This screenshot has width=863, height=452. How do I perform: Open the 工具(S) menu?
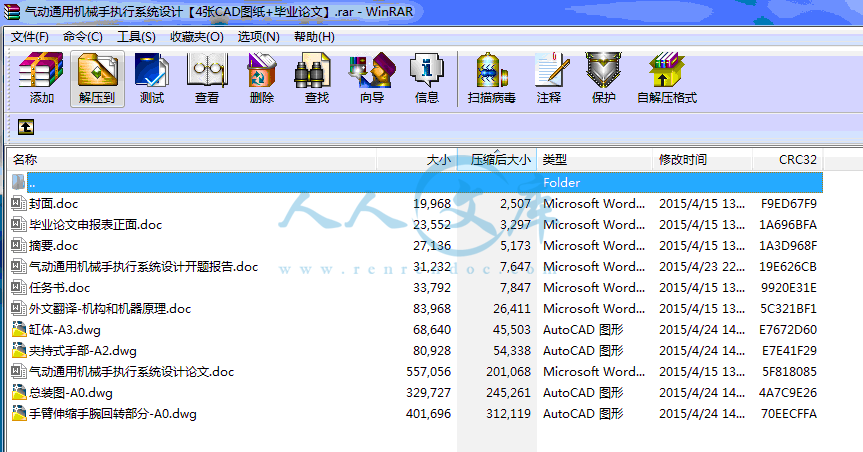click(136, 37)
